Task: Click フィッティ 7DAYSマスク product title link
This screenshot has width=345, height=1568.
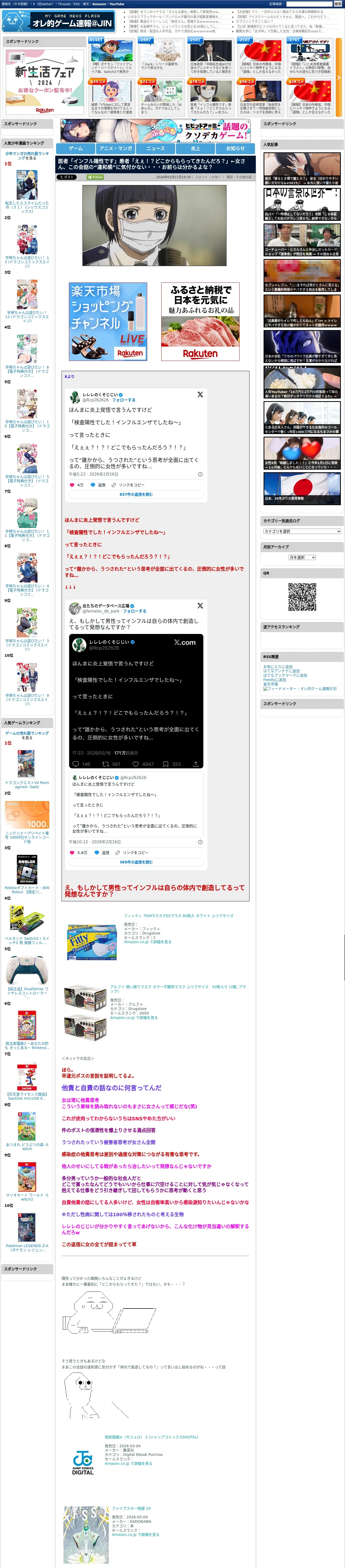Action: click(x=179, y=915)
